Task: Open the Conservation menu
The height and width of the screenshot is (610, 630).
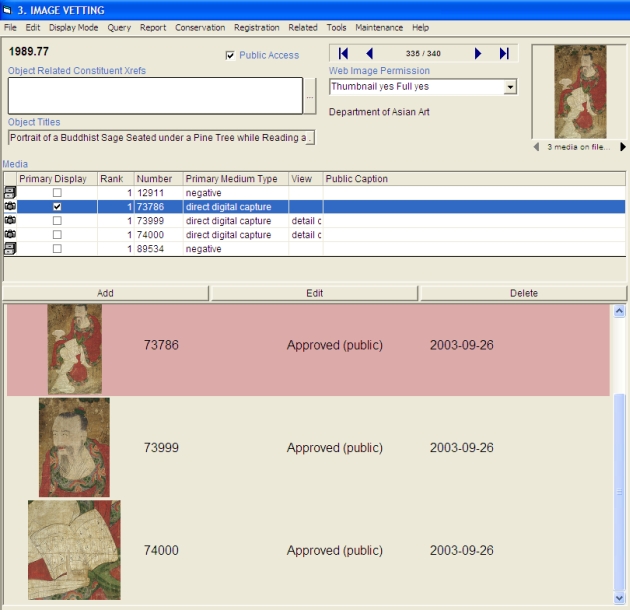Action: click(x=200, y=28)
